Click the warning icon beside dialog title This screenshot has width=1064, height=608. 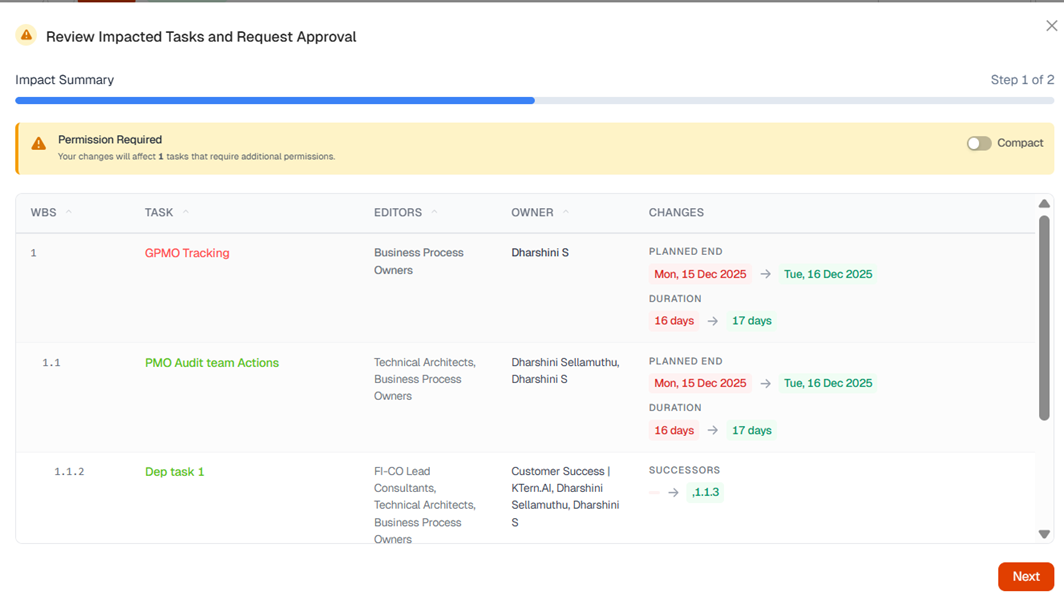[26, 36]
